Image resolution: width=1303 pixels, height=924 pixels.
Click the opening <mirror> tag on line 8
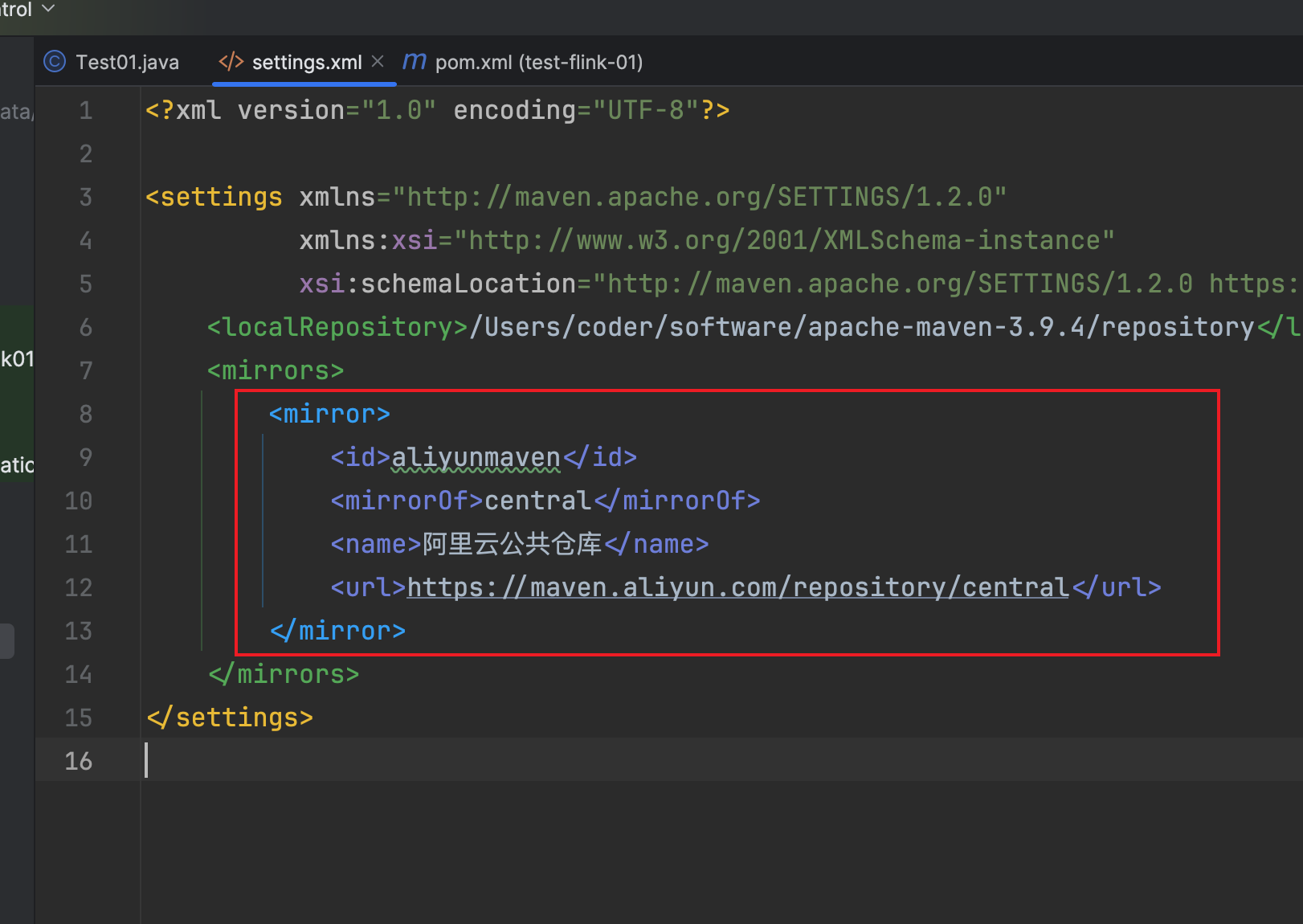point(329,414)
